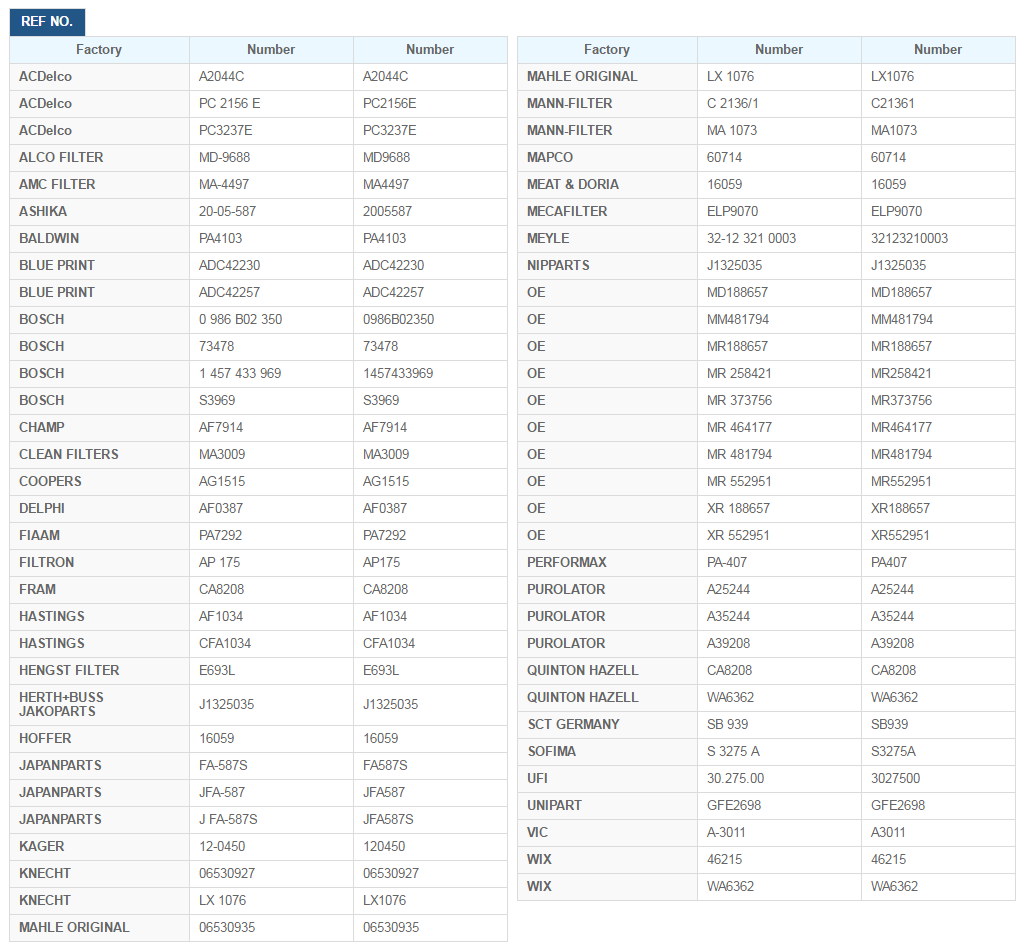Click the COOPERS factory name
1028x948 pixels.
click(x=50, y=481)
